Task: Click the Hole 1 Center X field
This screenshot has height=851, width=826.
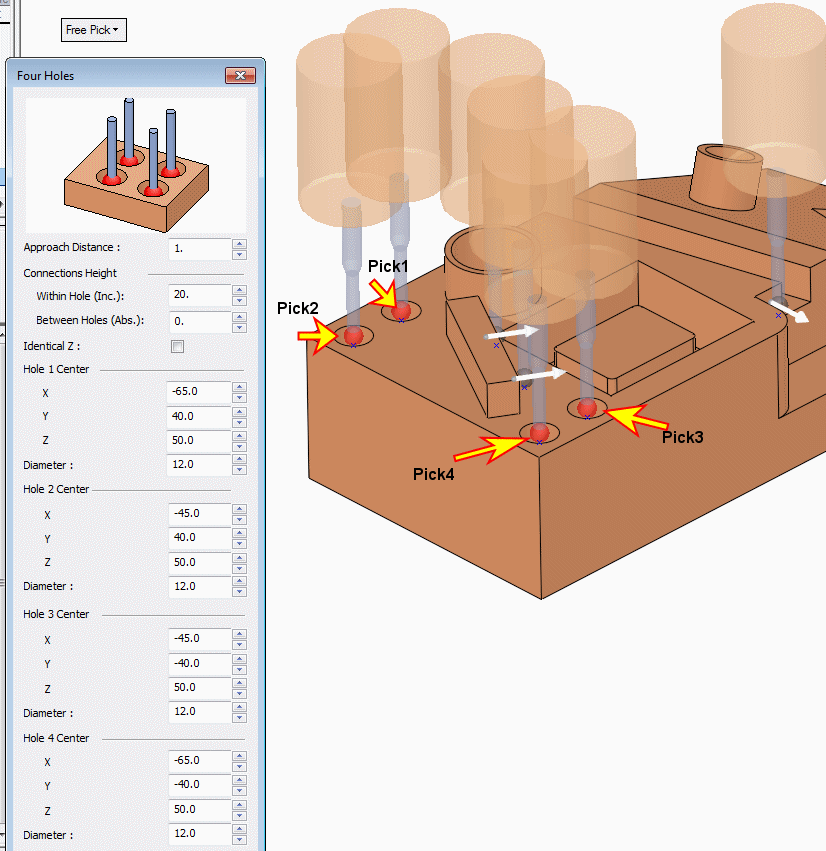Action: coord(199,391)
